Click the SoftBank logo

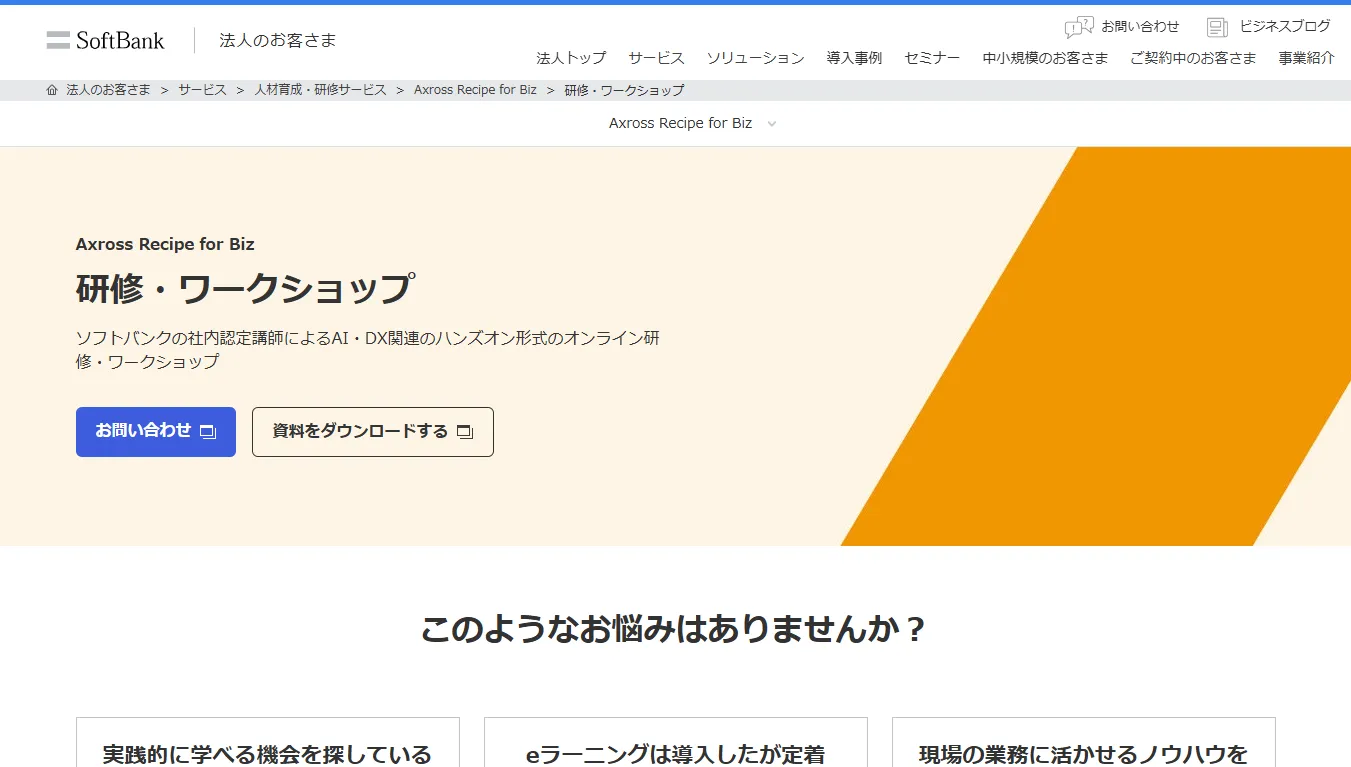click(x=105, y=40)
